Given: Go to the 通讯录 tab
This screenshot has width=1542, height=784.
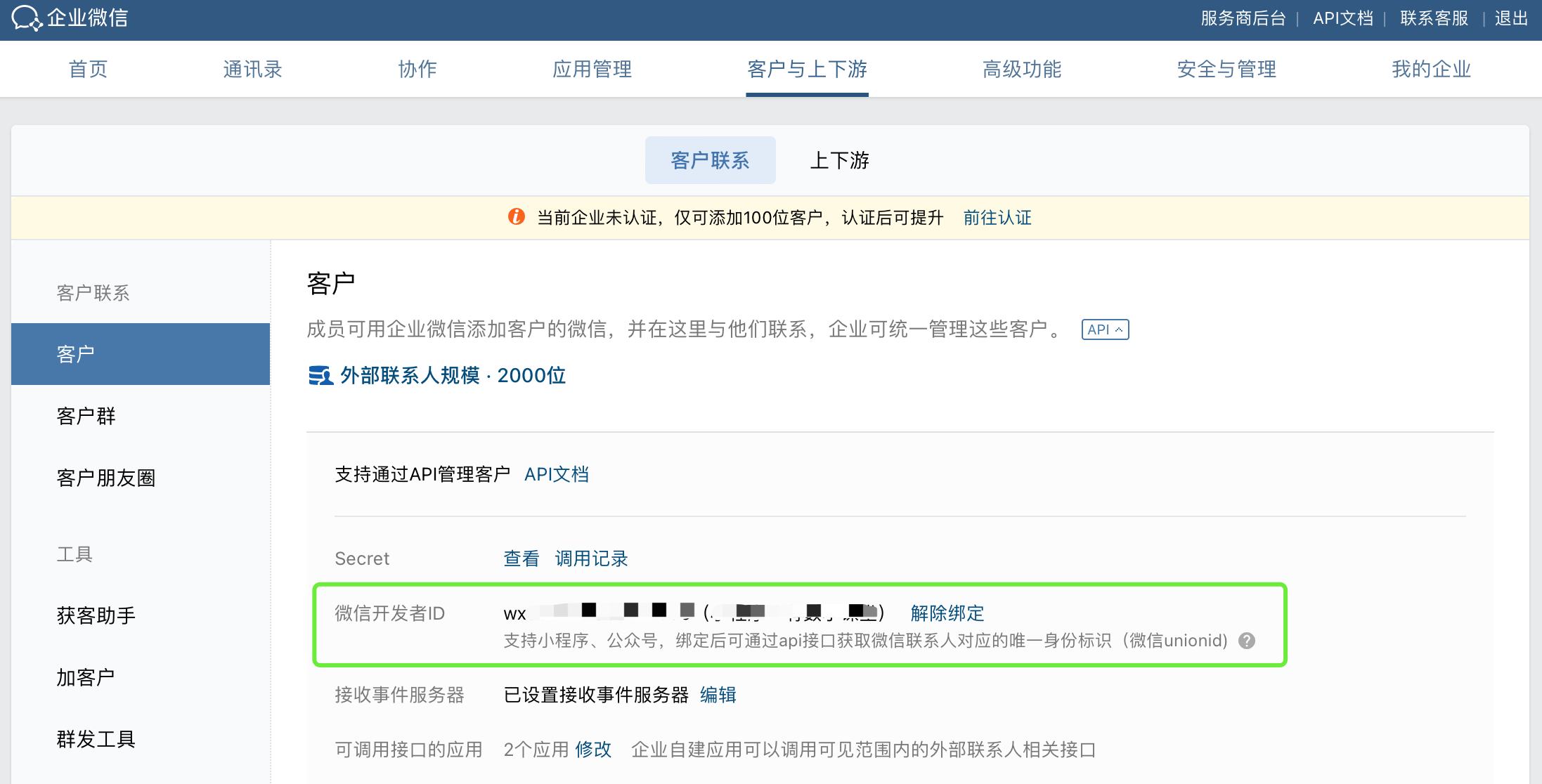Looking at the screenshot, I should (x=252, y=69).
